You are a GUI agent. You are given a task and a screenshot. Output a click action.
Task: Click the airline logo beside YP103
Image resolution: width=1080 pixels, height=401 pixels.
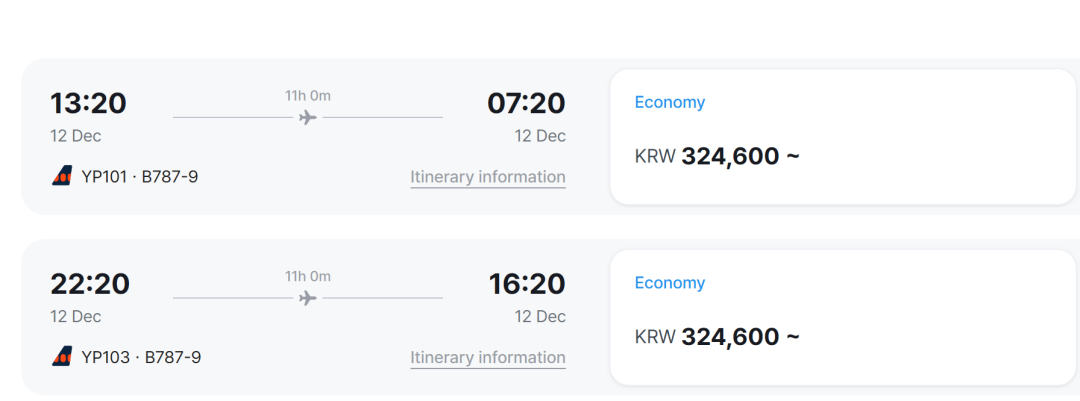(x=62, y=356)
